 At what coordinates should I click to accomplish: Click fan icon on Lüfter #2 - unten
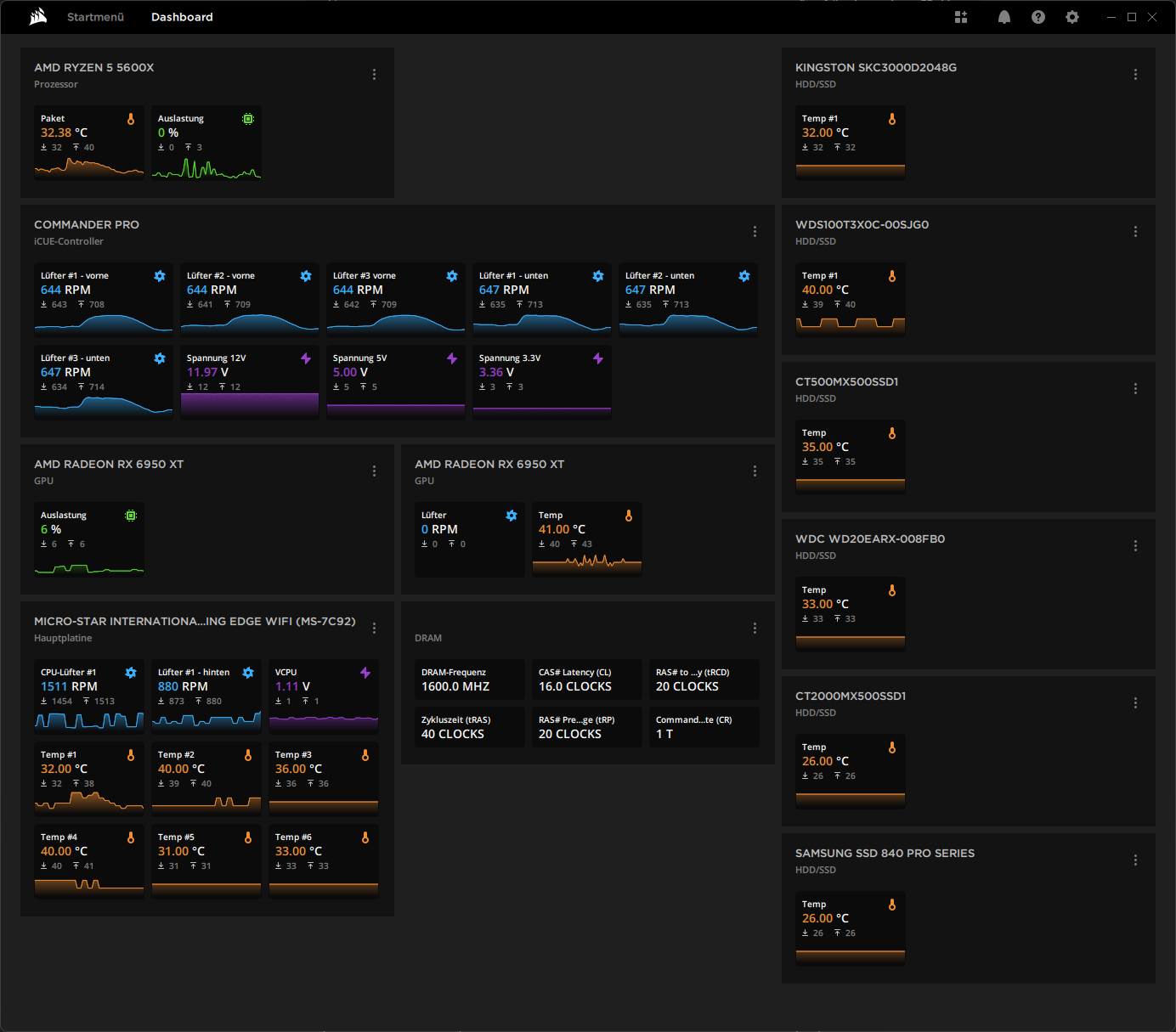click(x=744, y=276)
